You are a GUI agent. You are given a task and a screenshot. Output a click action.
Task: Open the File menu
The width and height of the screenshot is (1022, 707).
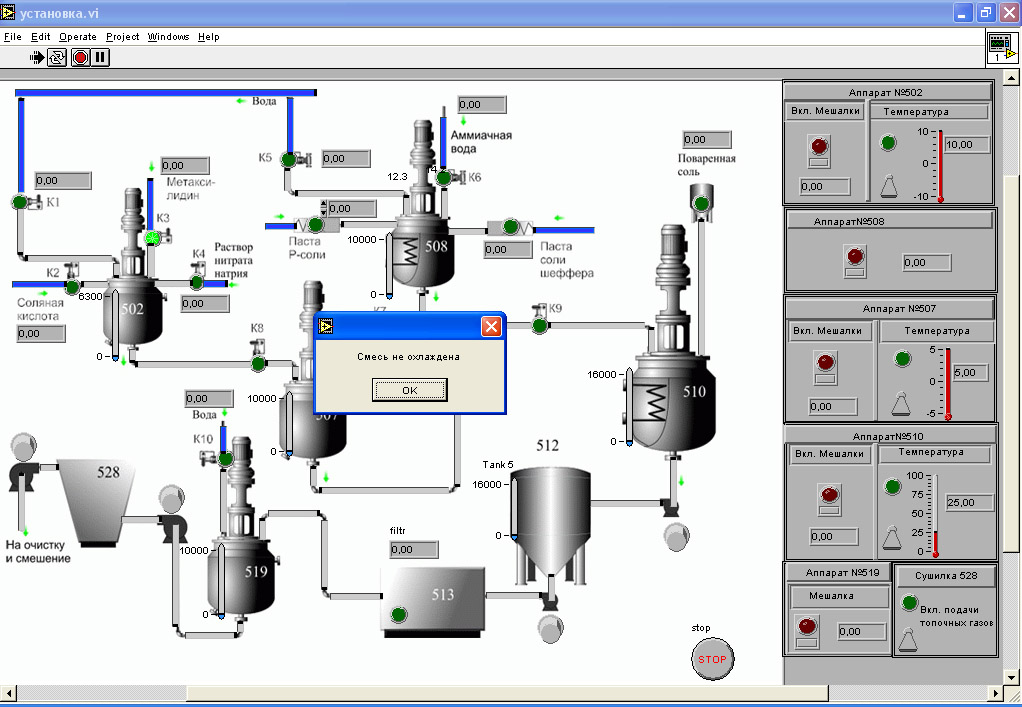12,37
